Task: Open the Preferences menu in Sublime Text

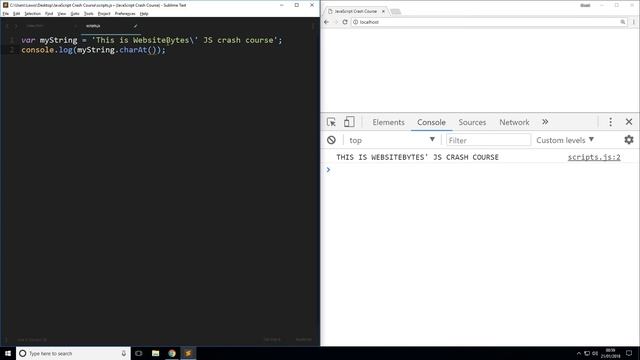Action: pyautogui.click(x=125, y=14)
